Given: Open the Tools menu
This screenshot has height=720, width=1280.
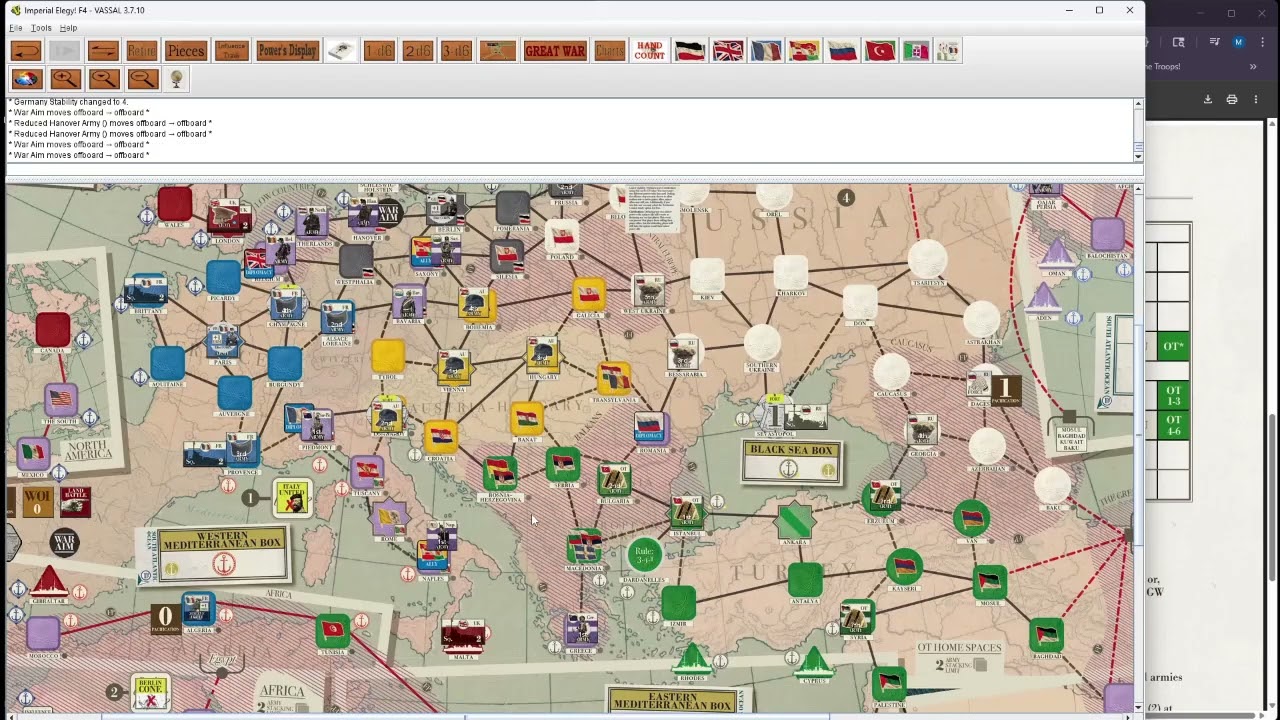Looking at the screenshot, I should click(41, 28).
